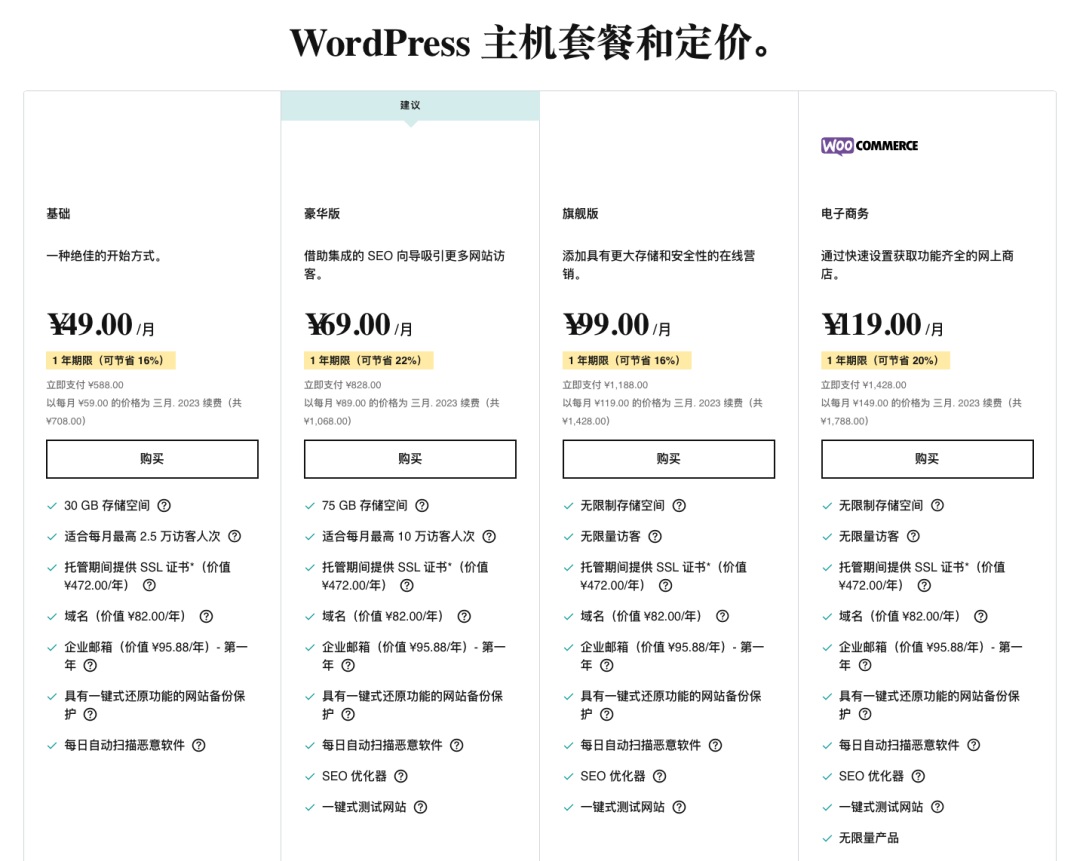Click 购买 button for 基础 plan

click(x=152, y=459)
